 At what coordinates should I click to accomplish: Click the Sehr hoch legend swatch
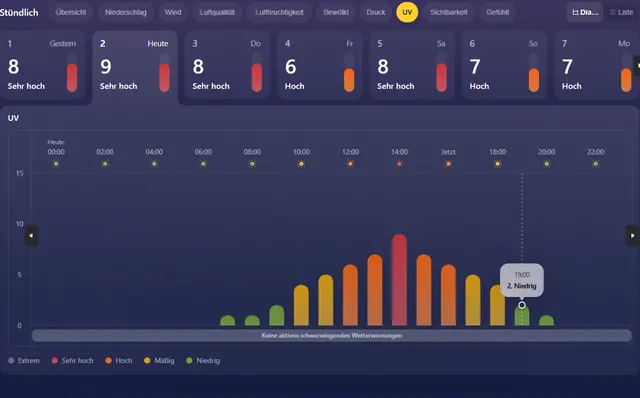(x=55, y=360)
